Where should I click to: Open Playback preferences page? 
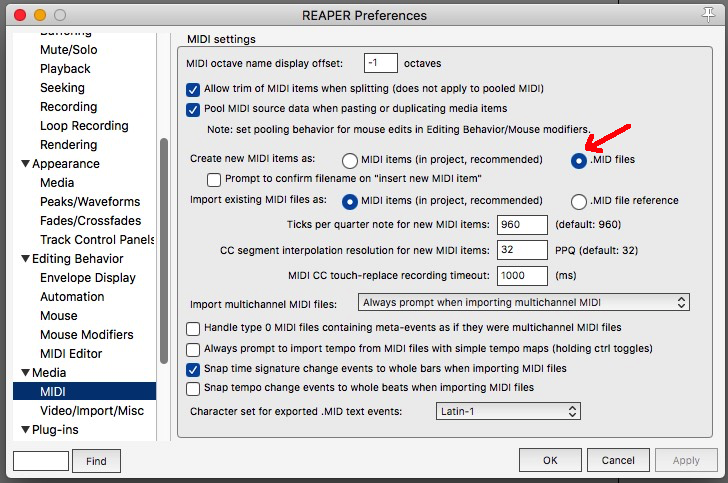65,69
